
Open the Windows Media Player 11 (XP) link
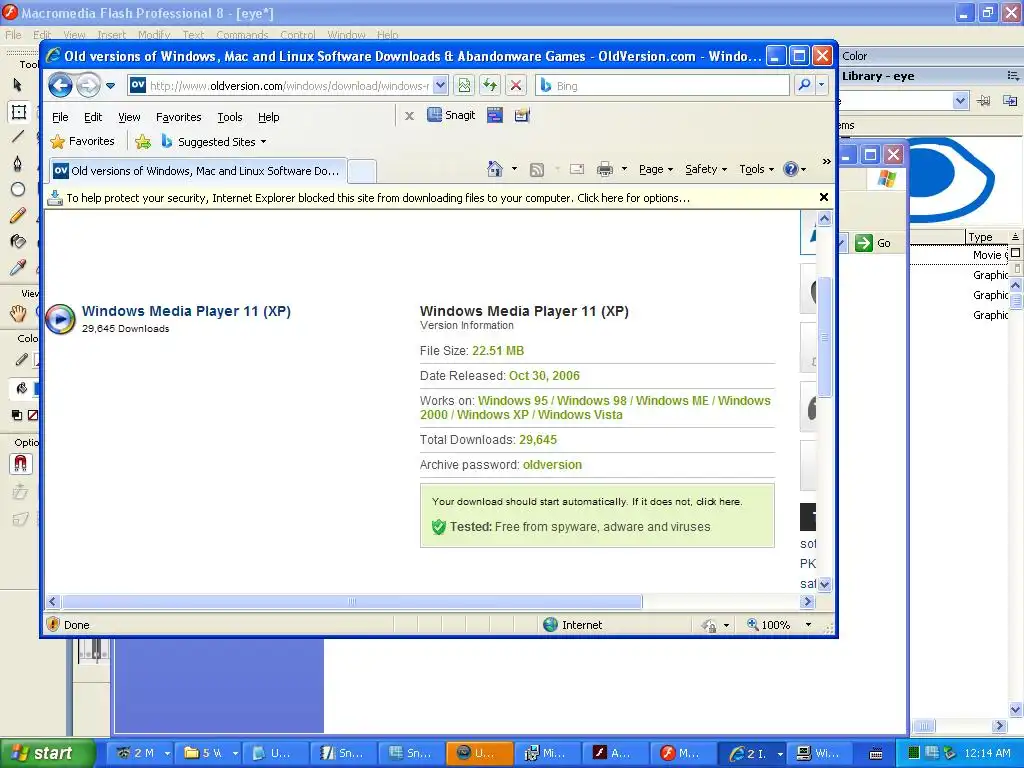(x=186, y=311)
